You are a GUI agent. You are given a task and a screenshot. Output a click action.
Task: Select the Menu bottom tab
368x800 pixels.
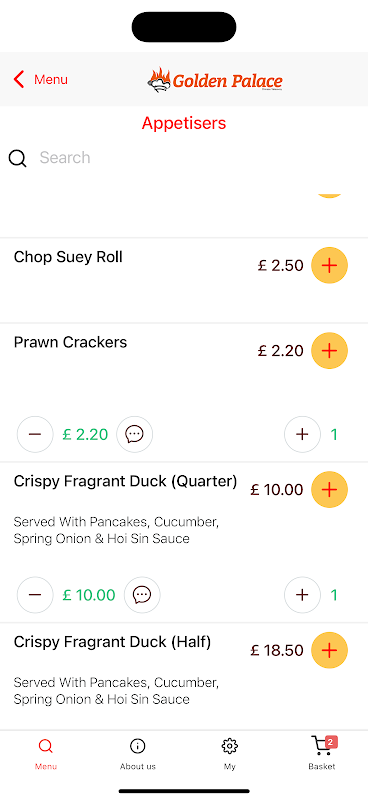(46, 753)
